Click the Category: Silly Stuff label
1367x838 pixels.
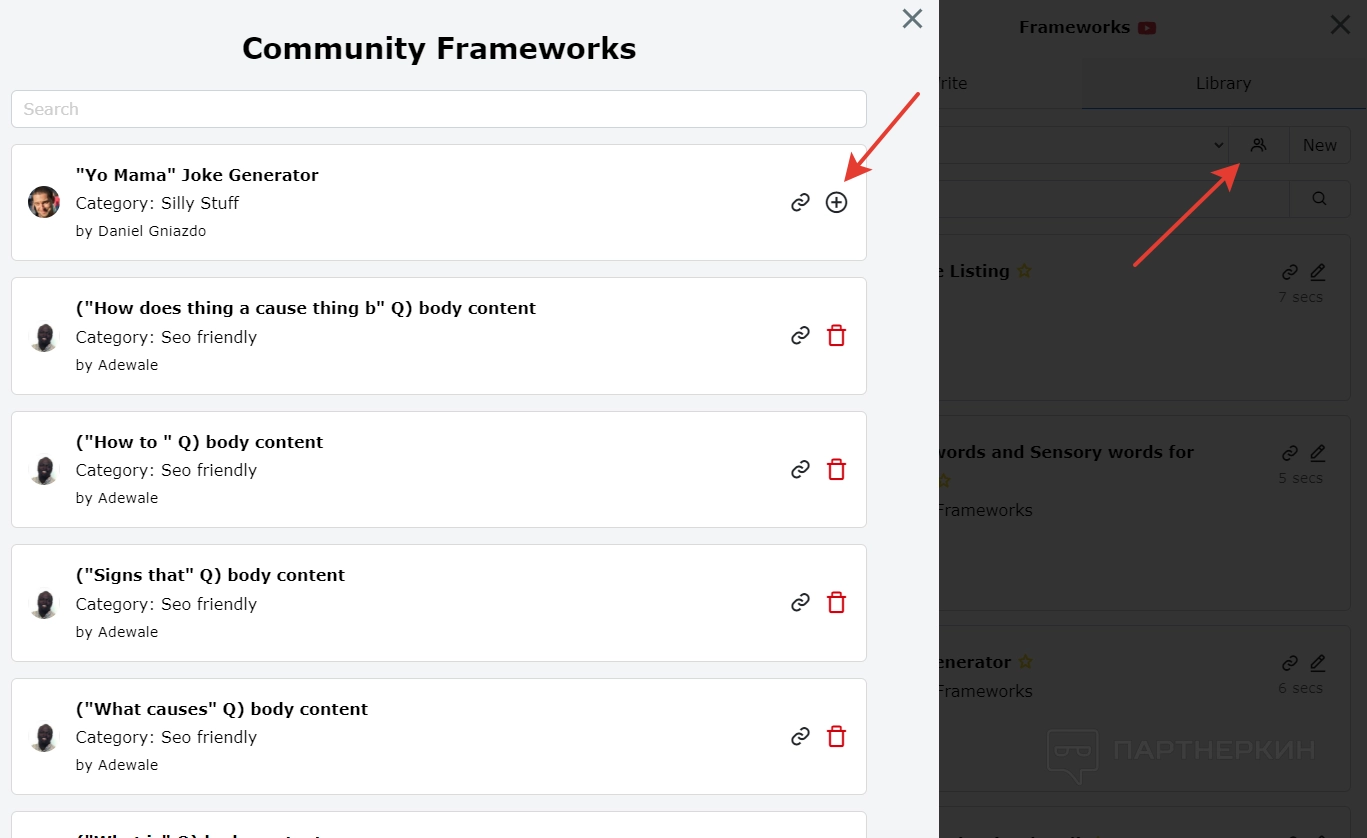157,203
